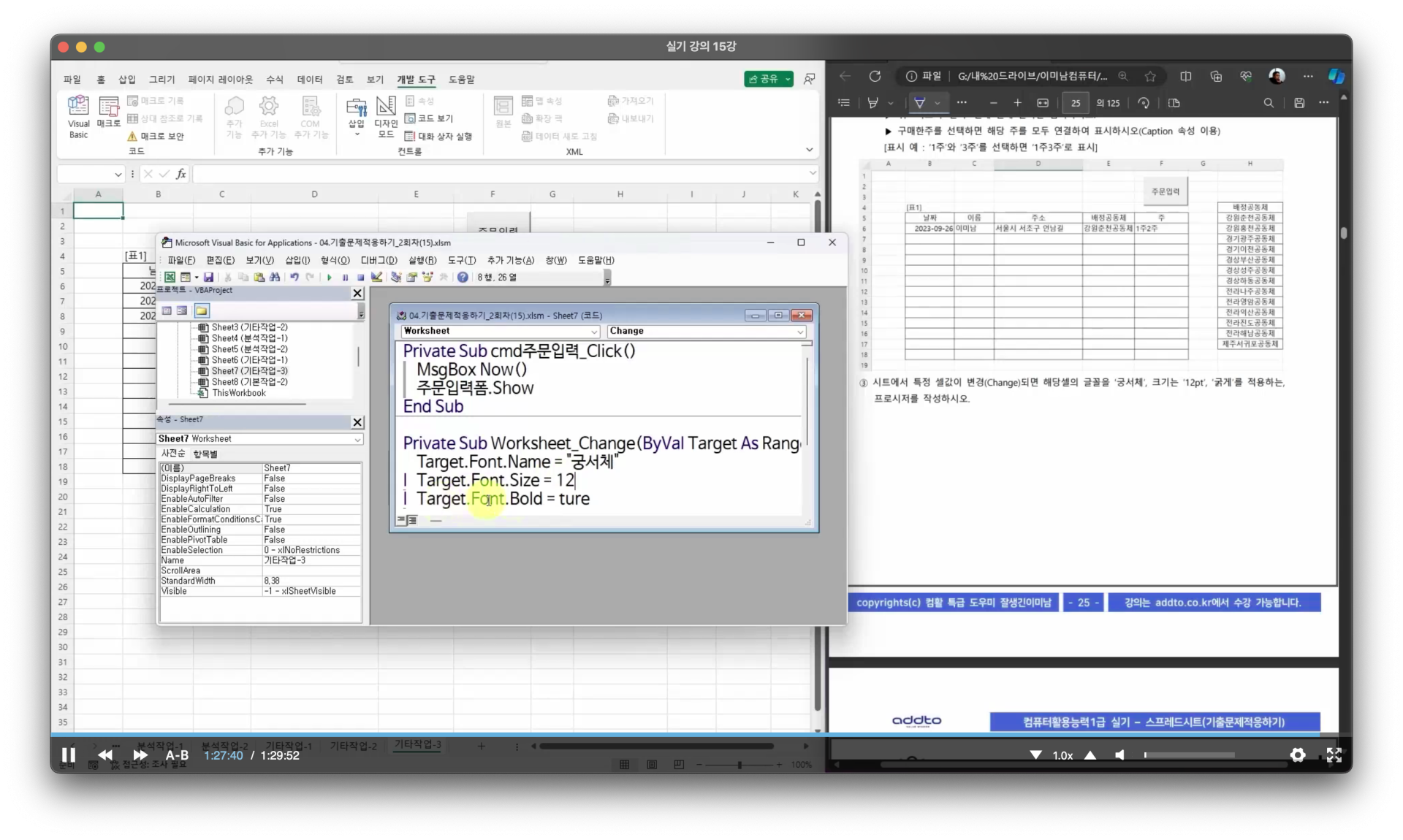The height and width of the screenshot is (840, 1403).
Task: Click the Reset (stop) icon in VBA toolbar
Action: point(360,278)
